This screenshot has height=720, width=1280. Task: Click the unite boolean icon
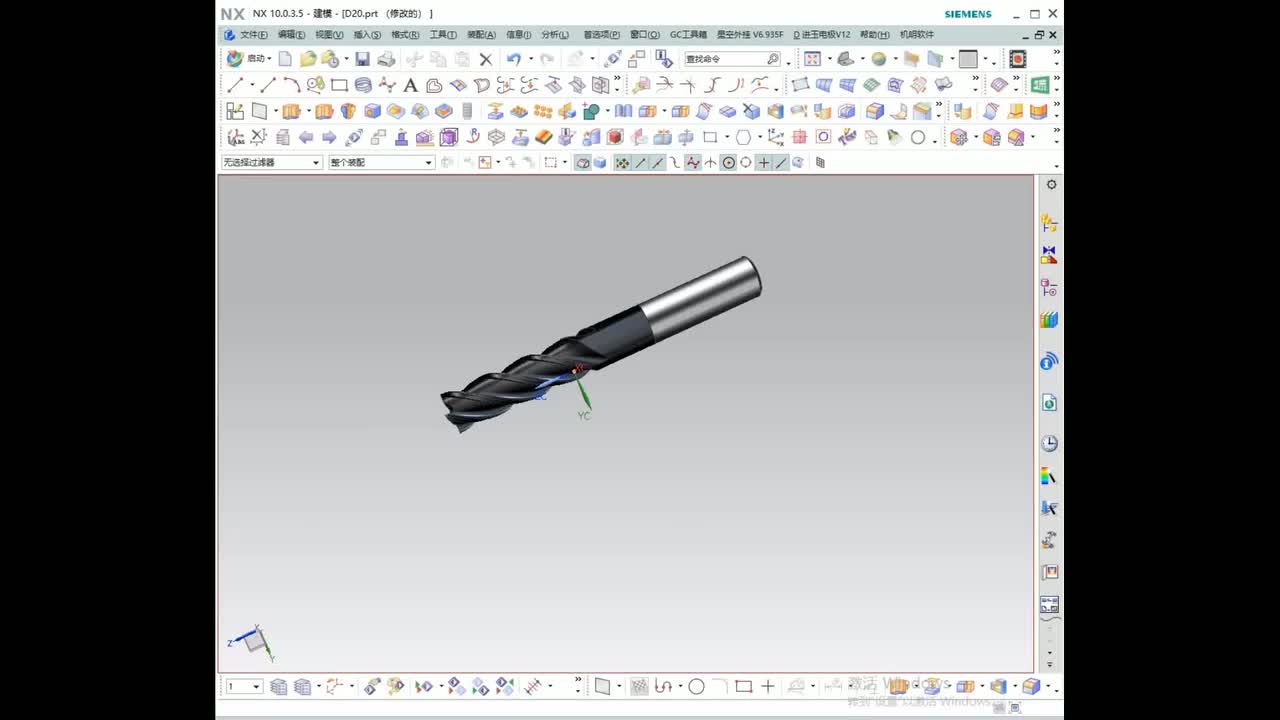pyautogui.click(x=591, y=111)
